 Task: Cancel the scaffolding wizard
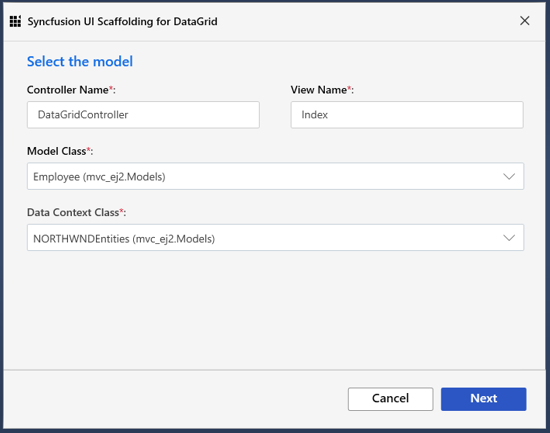coord(390,399)
